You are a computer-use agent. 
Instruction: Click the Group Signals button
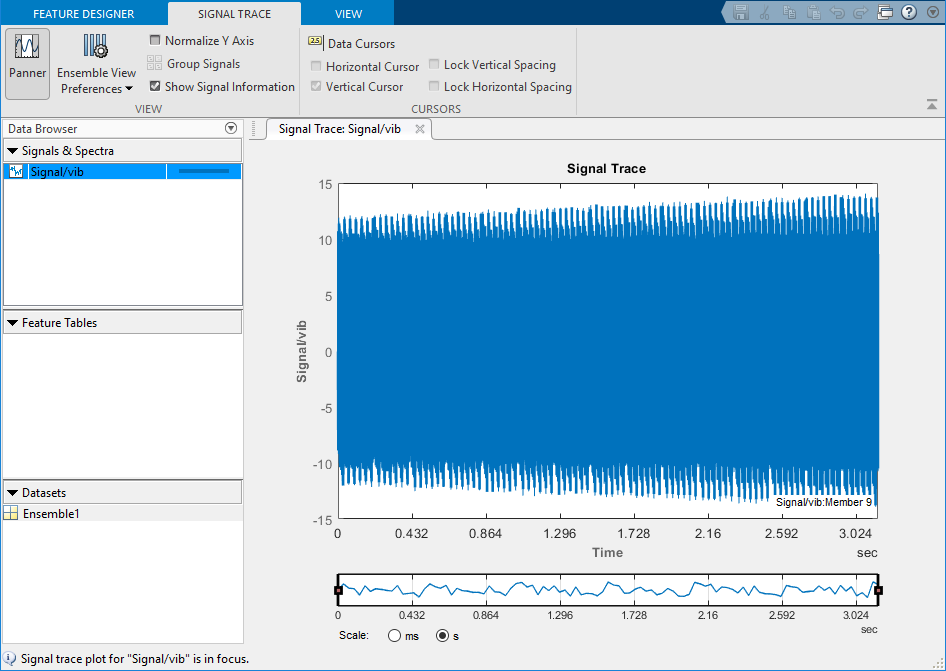(194, 64)
